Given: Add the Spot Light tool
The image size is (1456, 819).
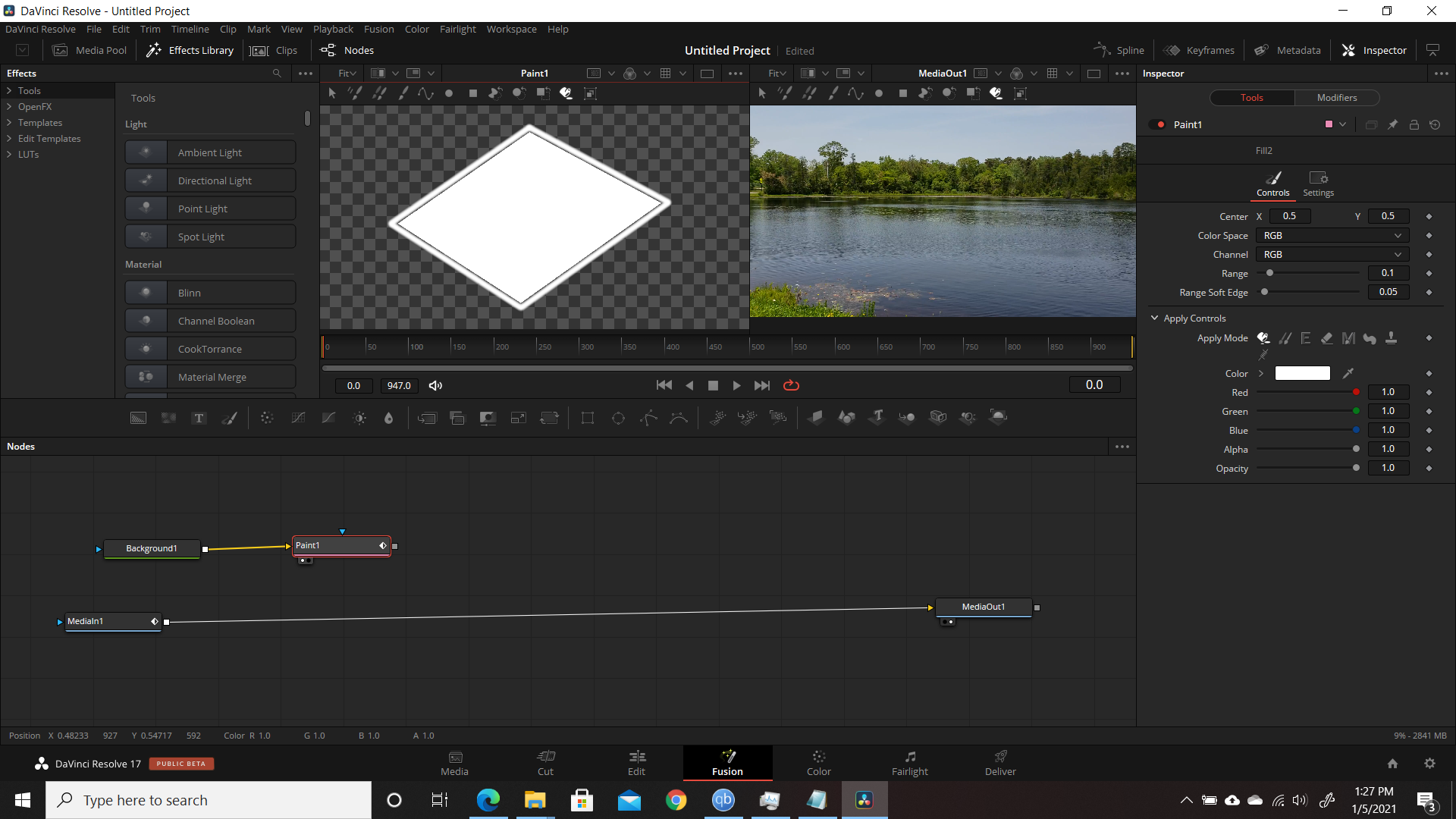Looking at the screenshot, I should (x=210, y=237).
